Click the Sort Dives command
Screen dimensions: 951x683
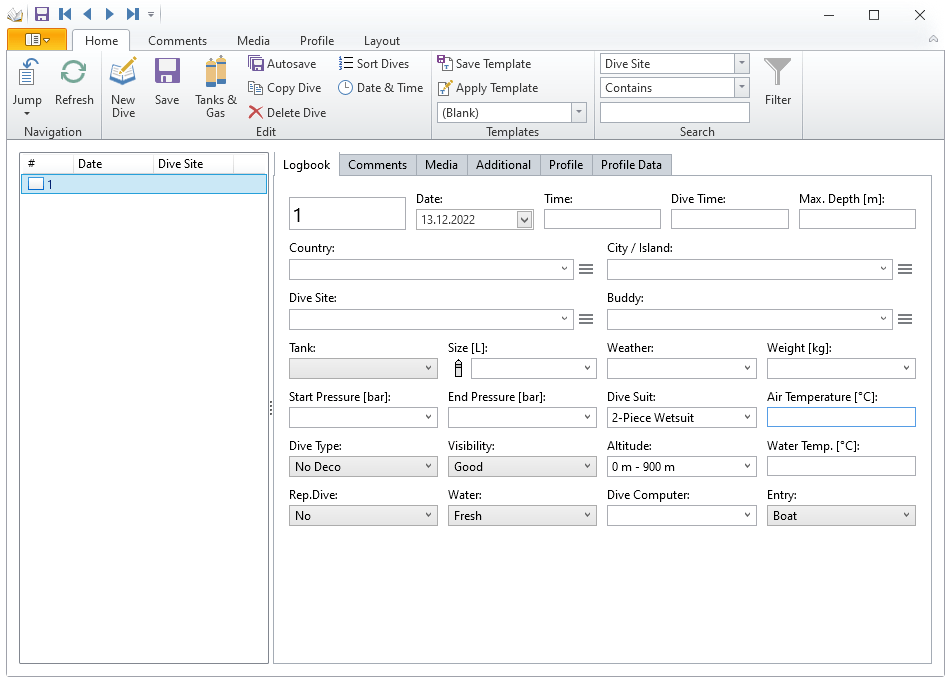pyautogui.click(x=374, y=64)
